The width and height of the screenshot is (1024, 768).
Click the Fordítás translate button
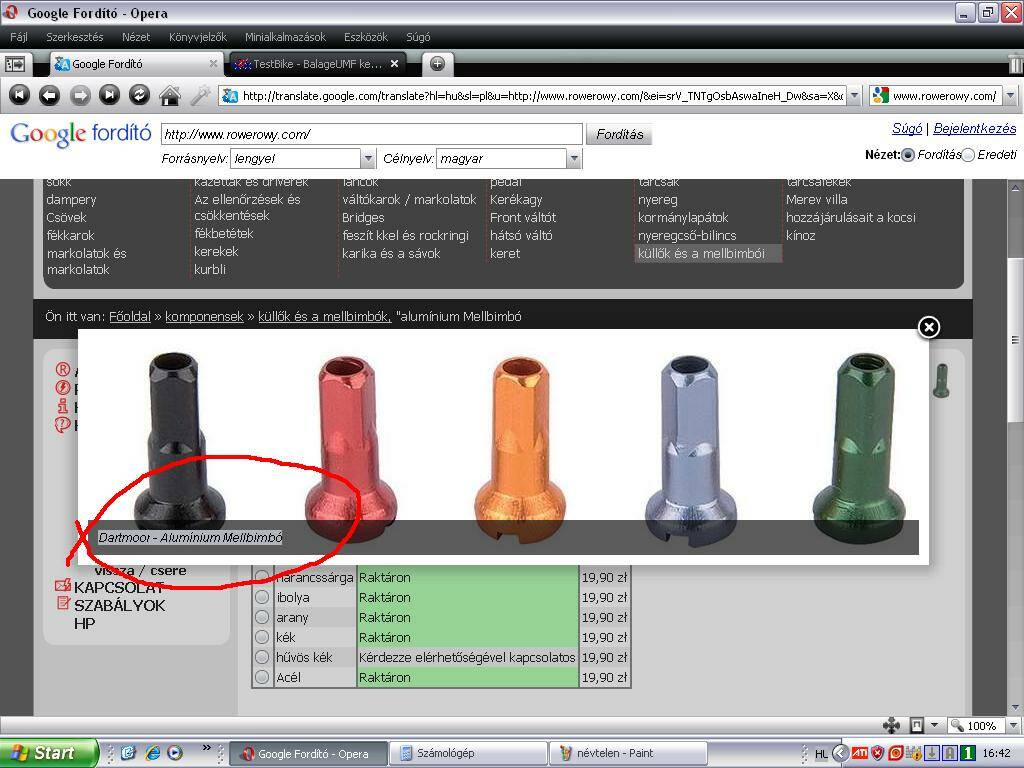[619, 134]
